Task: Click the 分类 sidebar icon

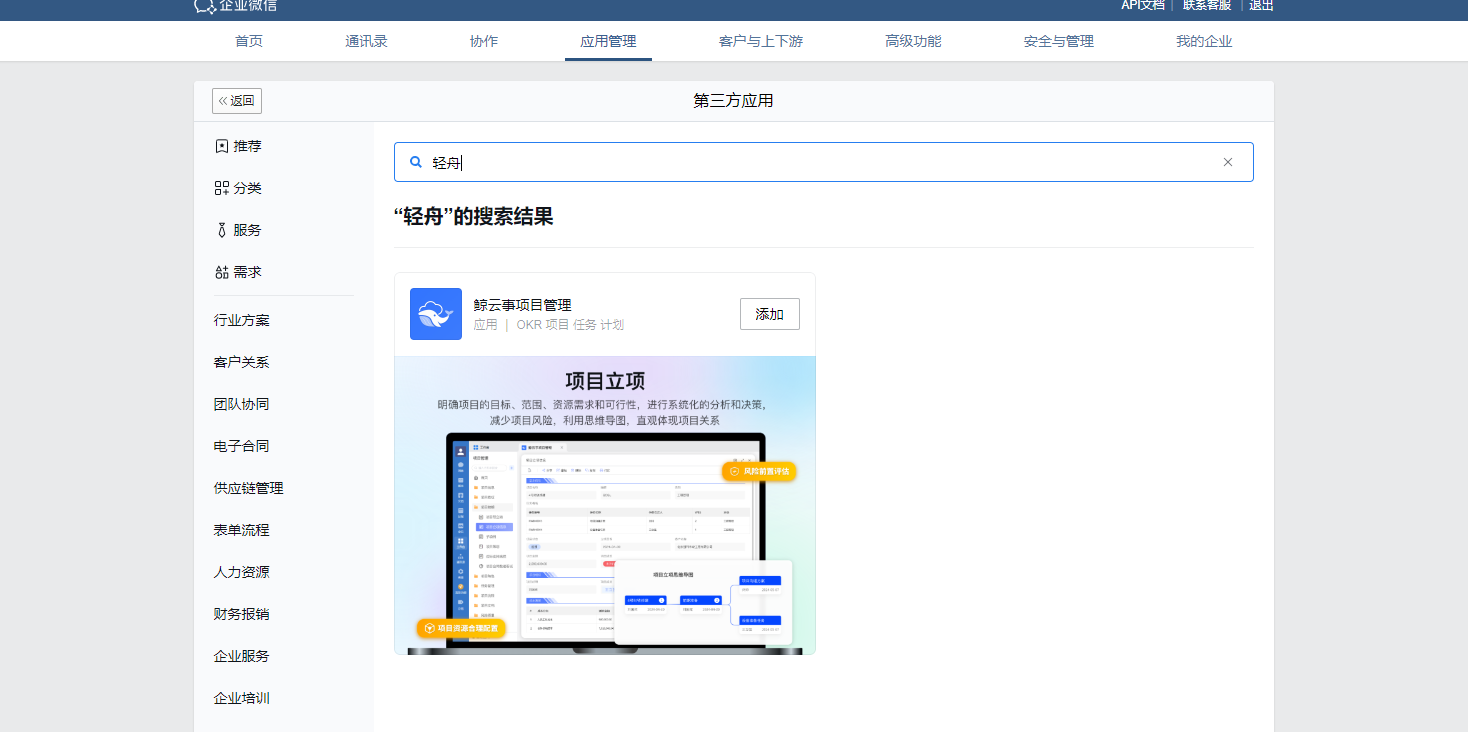Action: point(222,188)
